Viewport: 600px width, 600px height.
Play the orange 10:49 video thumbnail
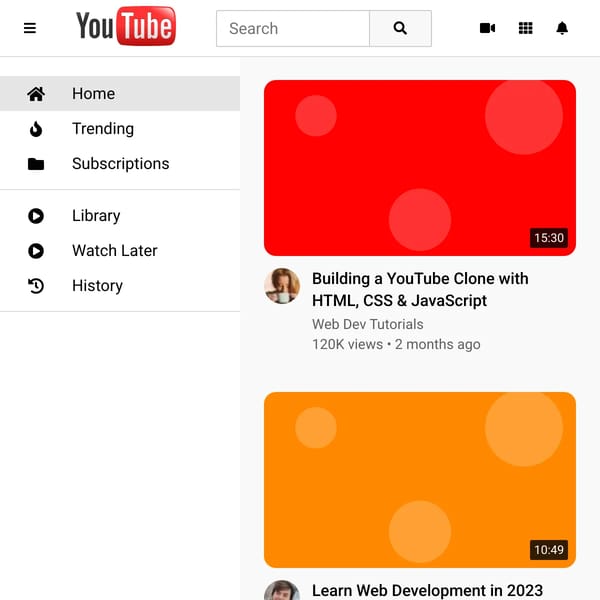tap(420, 480)
